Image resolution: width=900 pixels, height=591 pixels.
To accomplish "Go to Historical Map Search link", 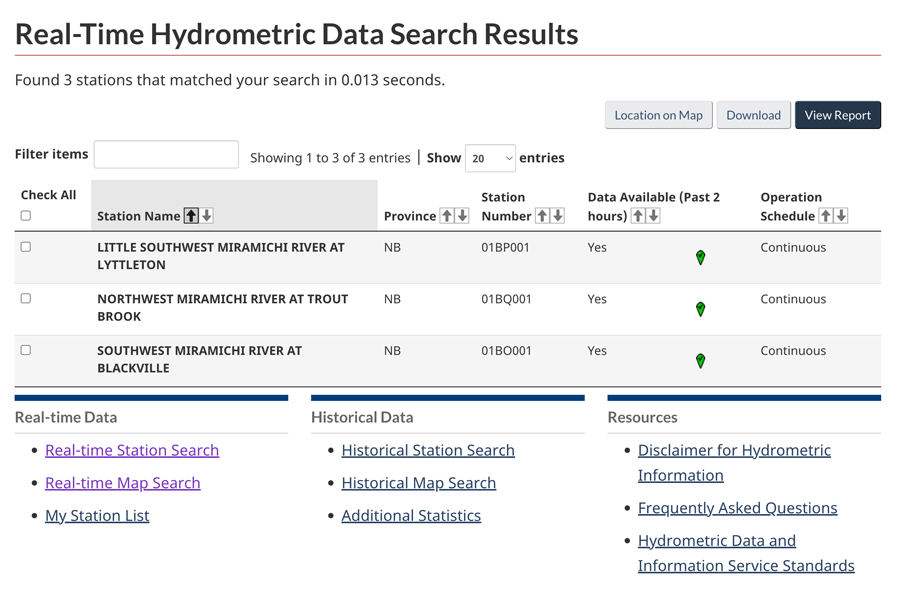I will (418, 483).
